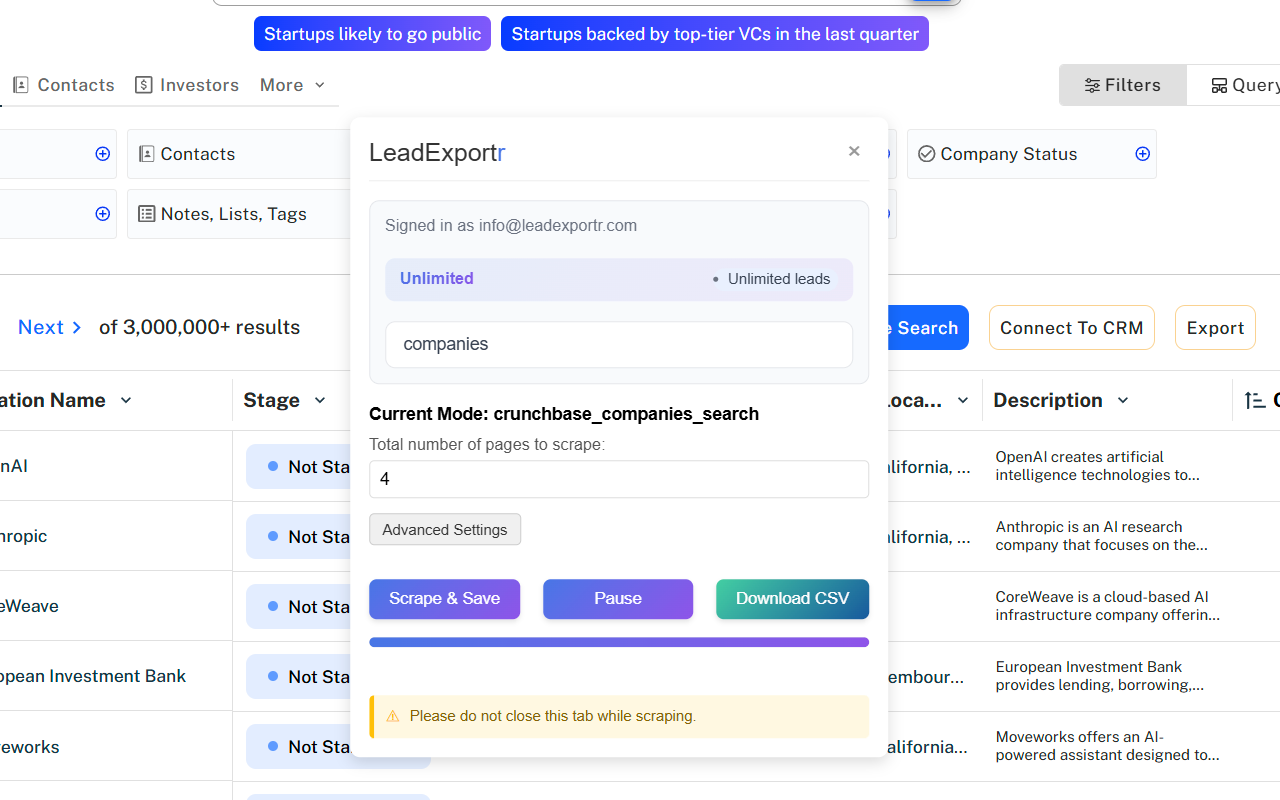Switch to the Contacts tab

[x=64, y=85]
